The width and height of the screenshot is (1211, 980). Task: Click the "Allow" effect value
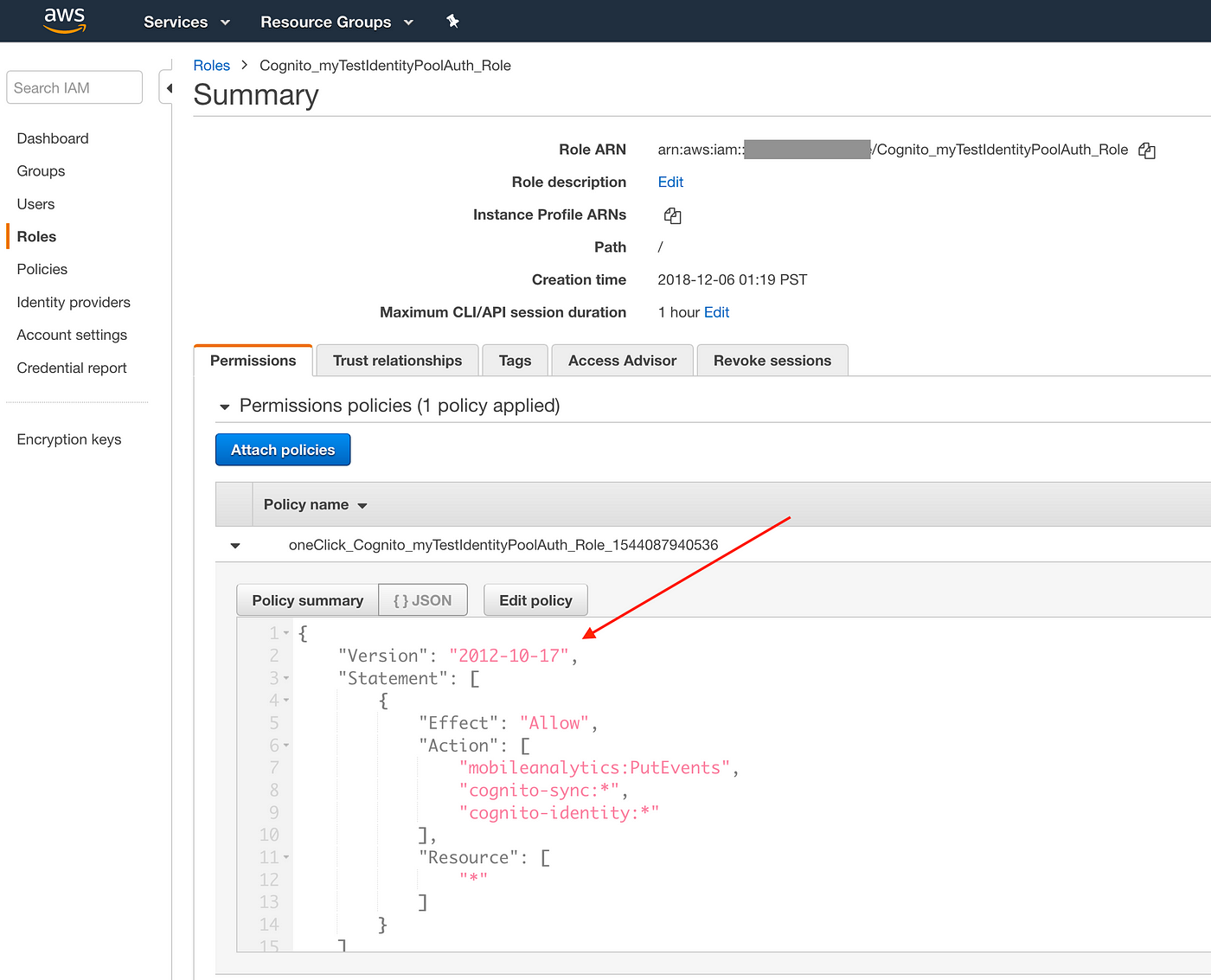(x=554, y=723)
